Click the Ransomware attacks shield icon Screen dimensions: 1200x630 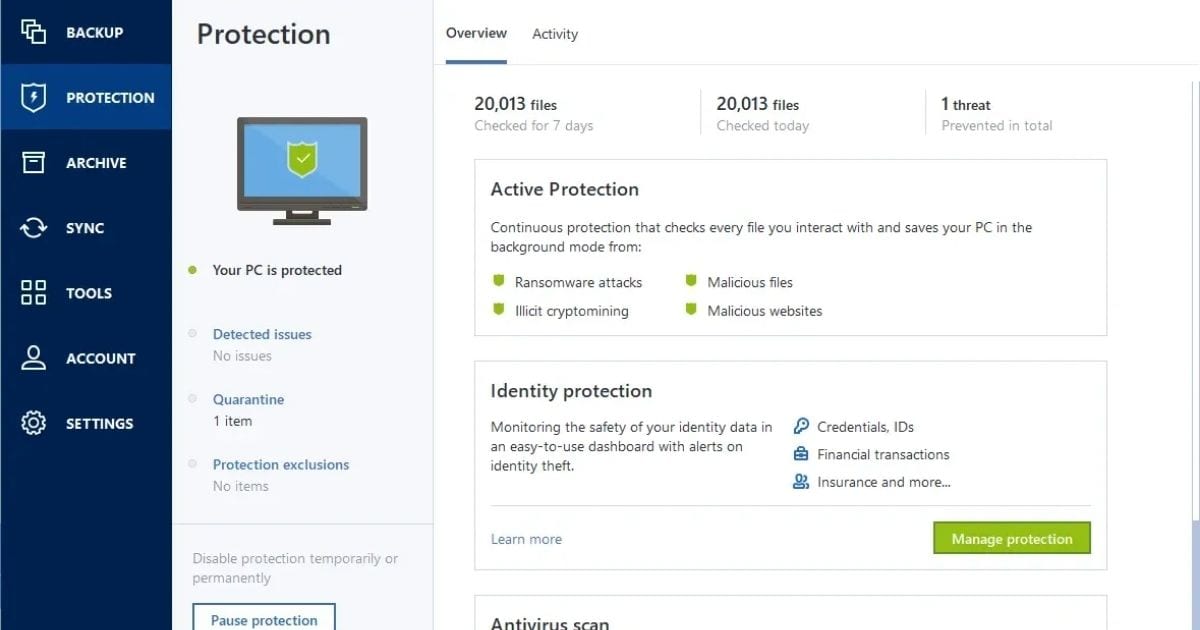(498, 282)
